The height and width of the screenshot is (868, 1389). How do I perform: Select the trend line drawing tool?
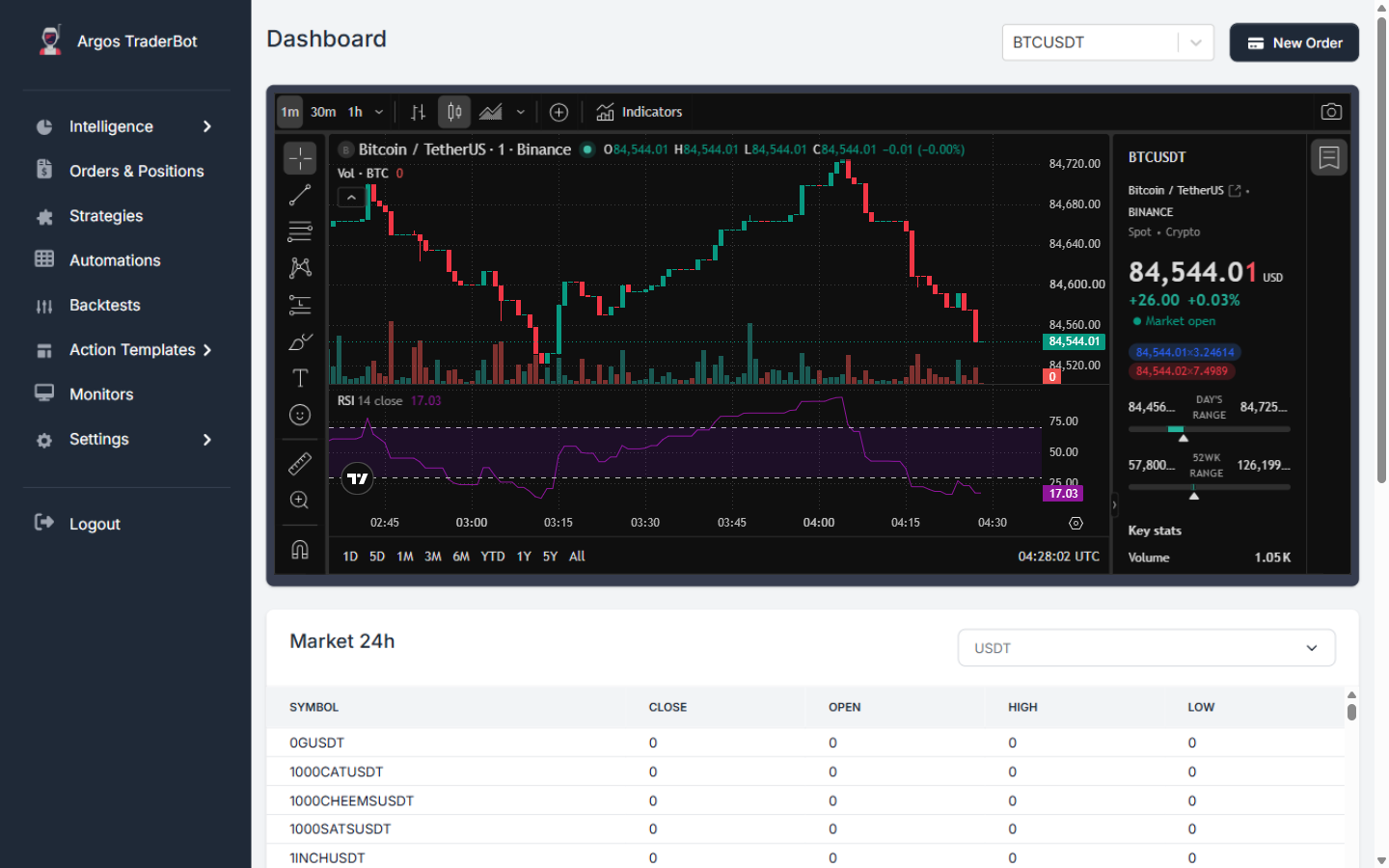coord(300,195)
